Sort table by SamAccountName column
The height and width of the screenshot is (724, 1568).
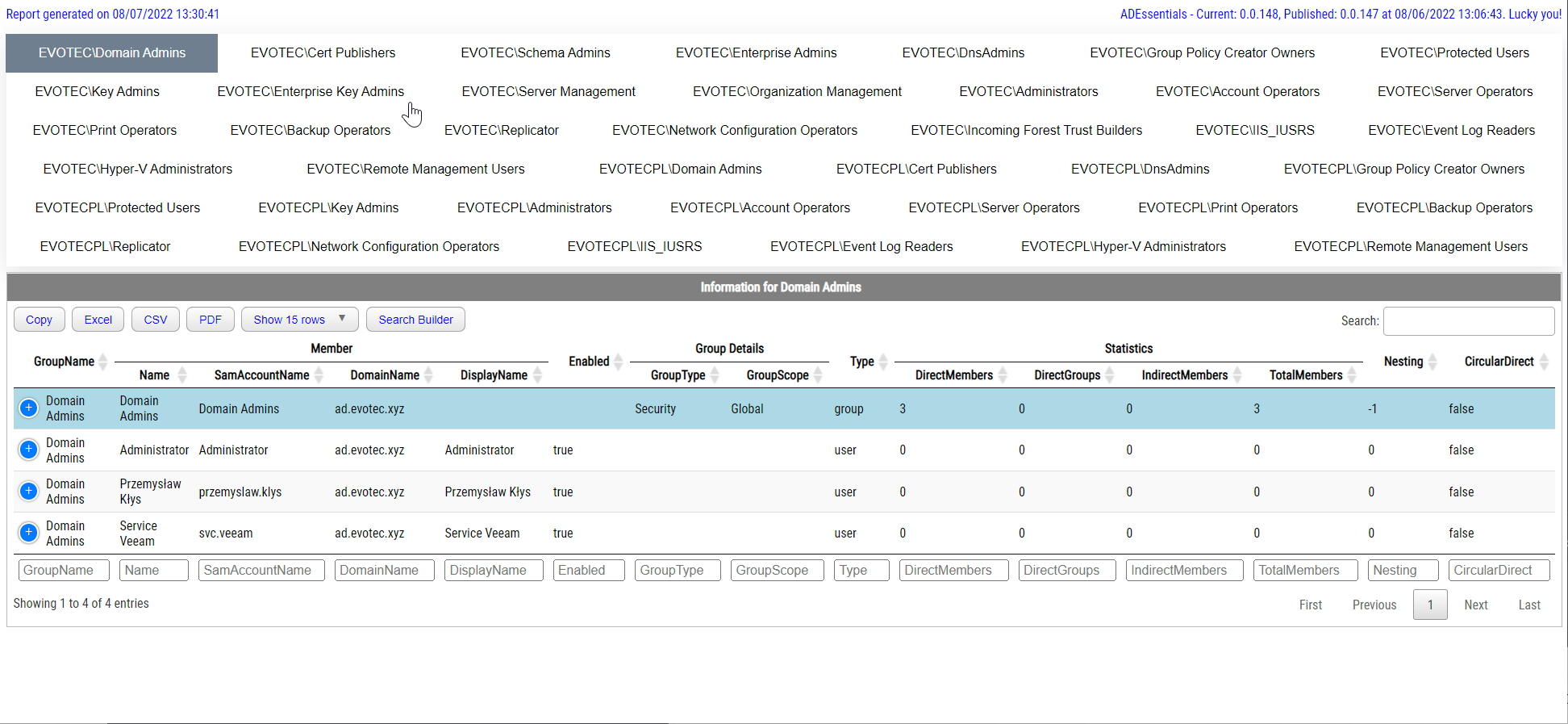319,375
